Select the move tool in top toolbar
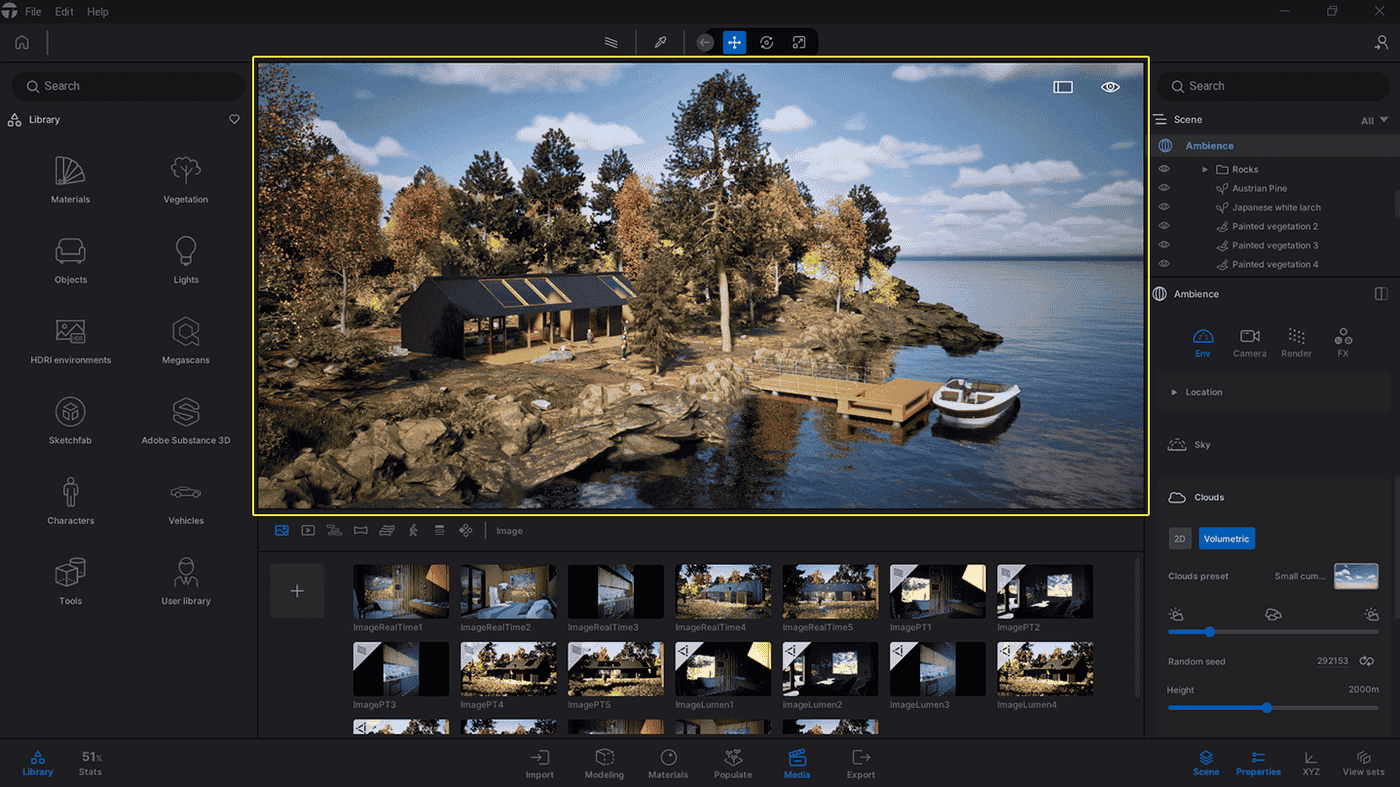Image resolution: width=1400 pixels, height=787 pixels. click(734, 42)
